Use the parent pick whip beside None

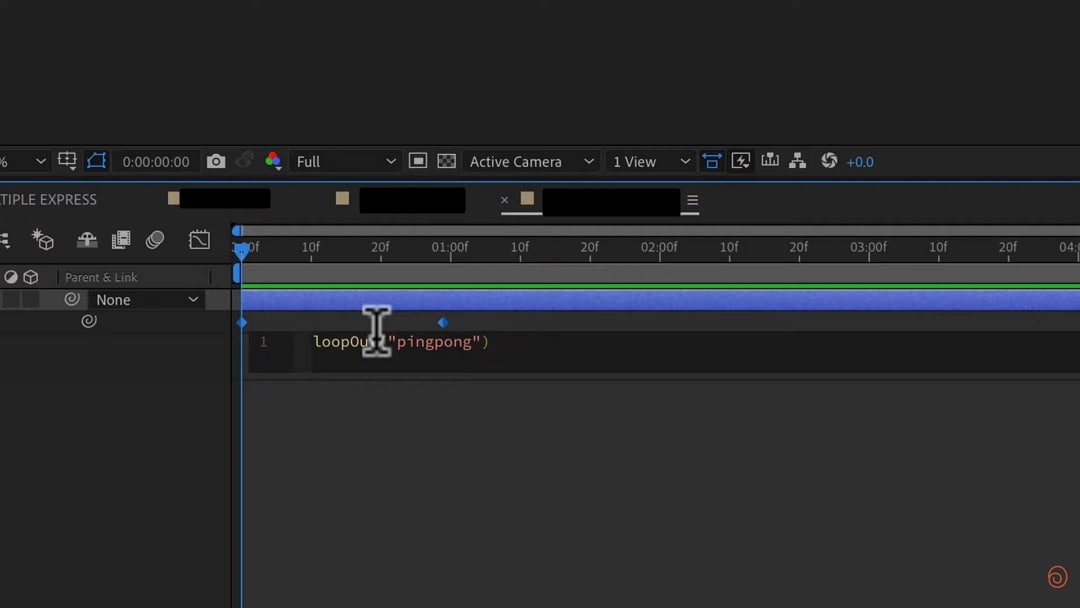[x=72, y=299]
